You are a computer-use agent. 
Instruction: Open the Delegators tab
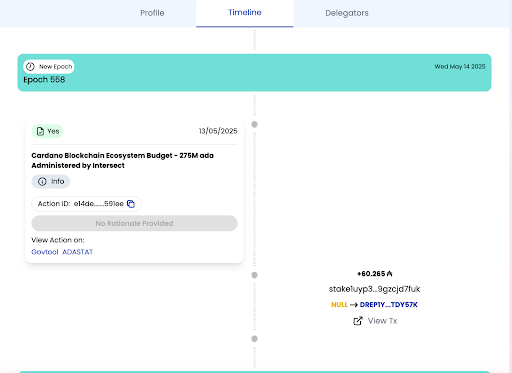pyautogui.click(x=347, y=13)
